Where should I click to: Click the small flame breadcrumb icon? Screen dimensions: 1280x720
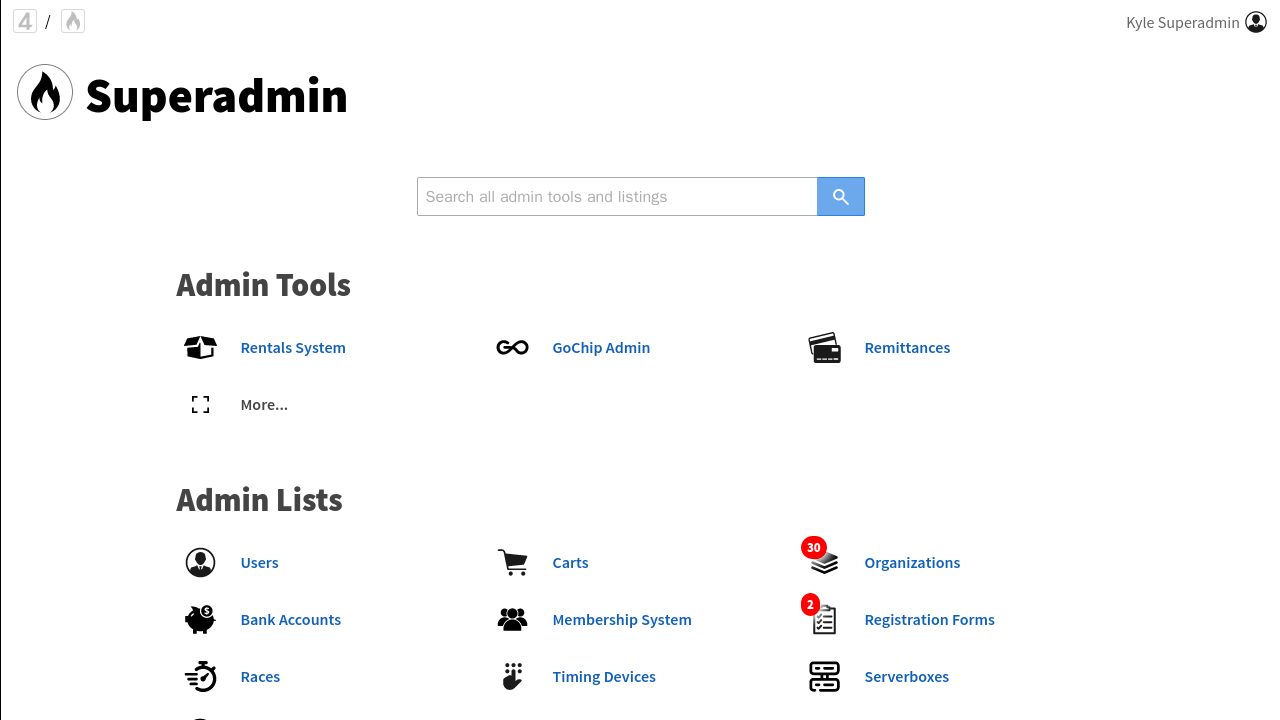tap(73, 21)
